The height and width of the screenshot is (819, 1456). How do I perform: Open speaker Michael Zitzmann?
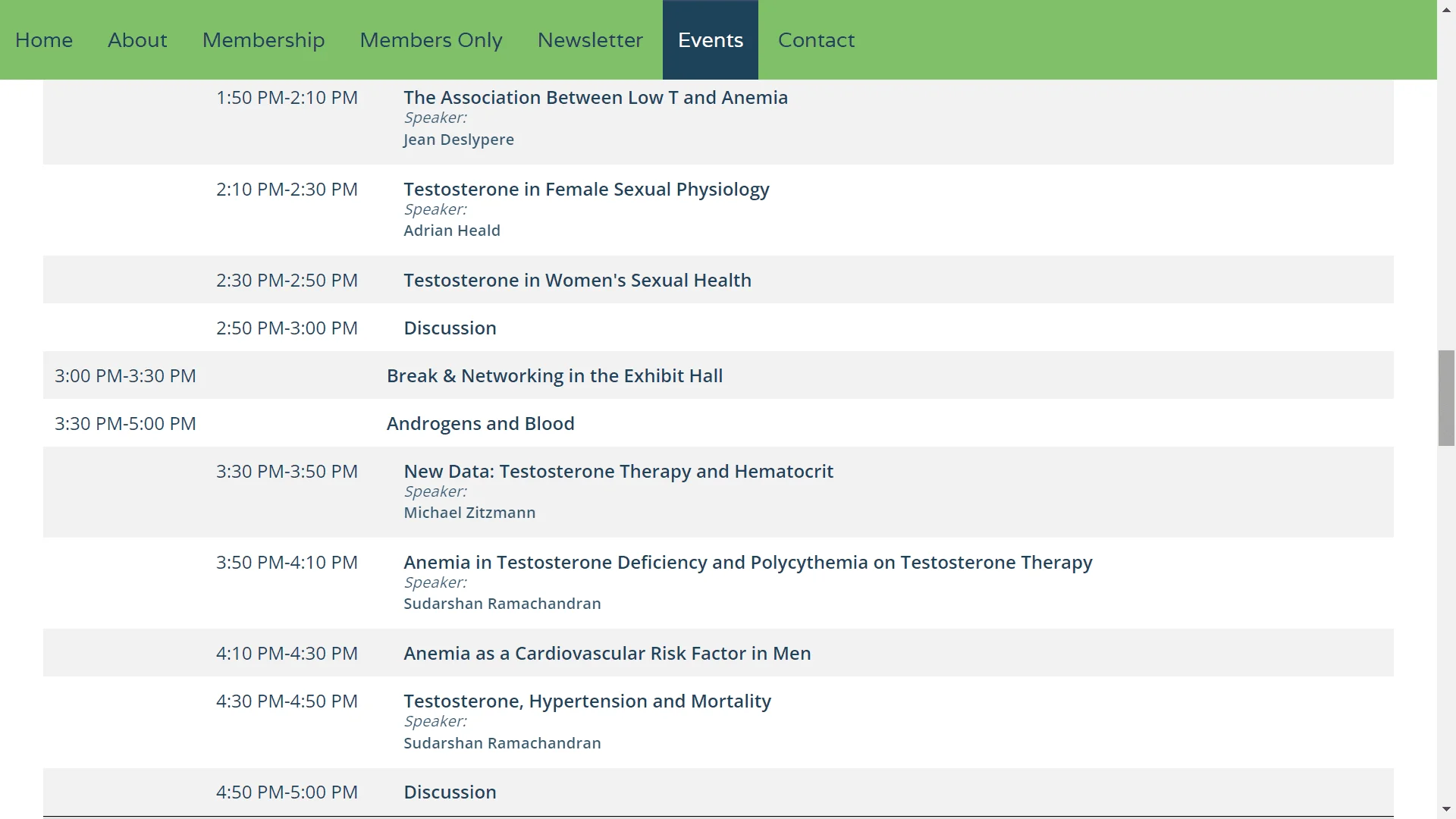click(x=469, y=513)
